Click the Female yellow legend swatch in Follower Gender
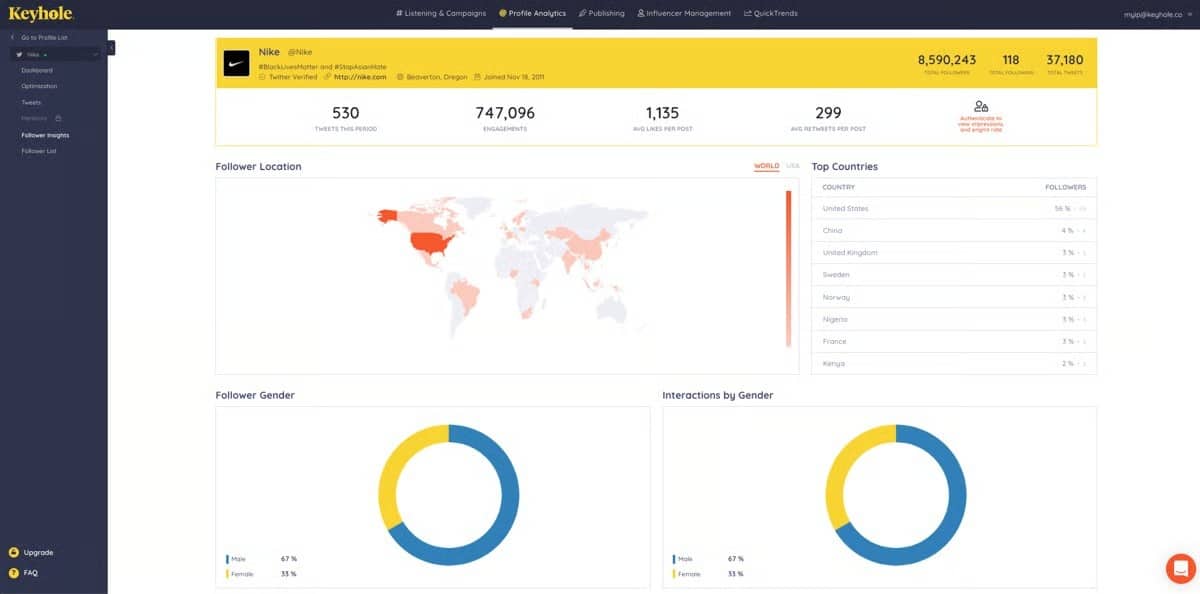The width and height of the screenshot is (1200, 594). pyautogui.click(x=227, y=574)
